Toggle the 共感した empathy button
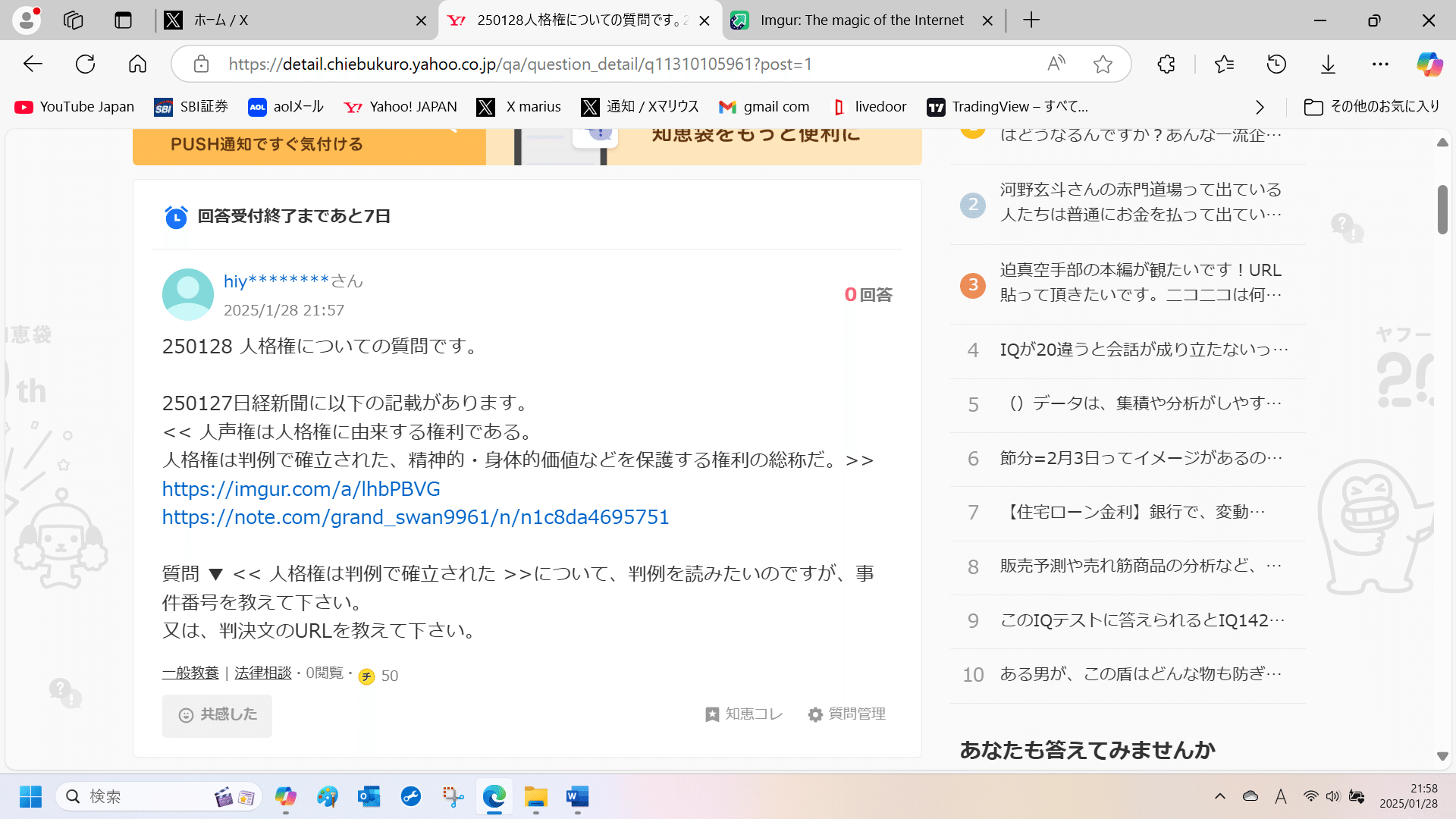The image size is (1456, 819). click(217, 715)
